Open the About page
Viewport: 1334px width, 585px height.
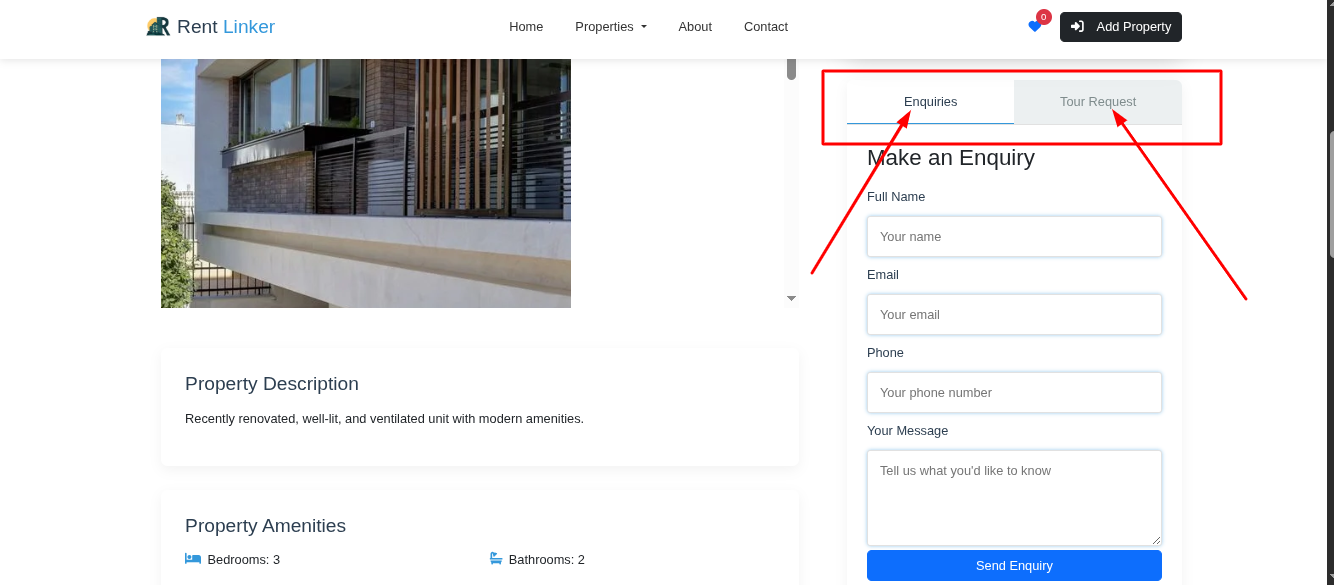click(x=695, y=27)
